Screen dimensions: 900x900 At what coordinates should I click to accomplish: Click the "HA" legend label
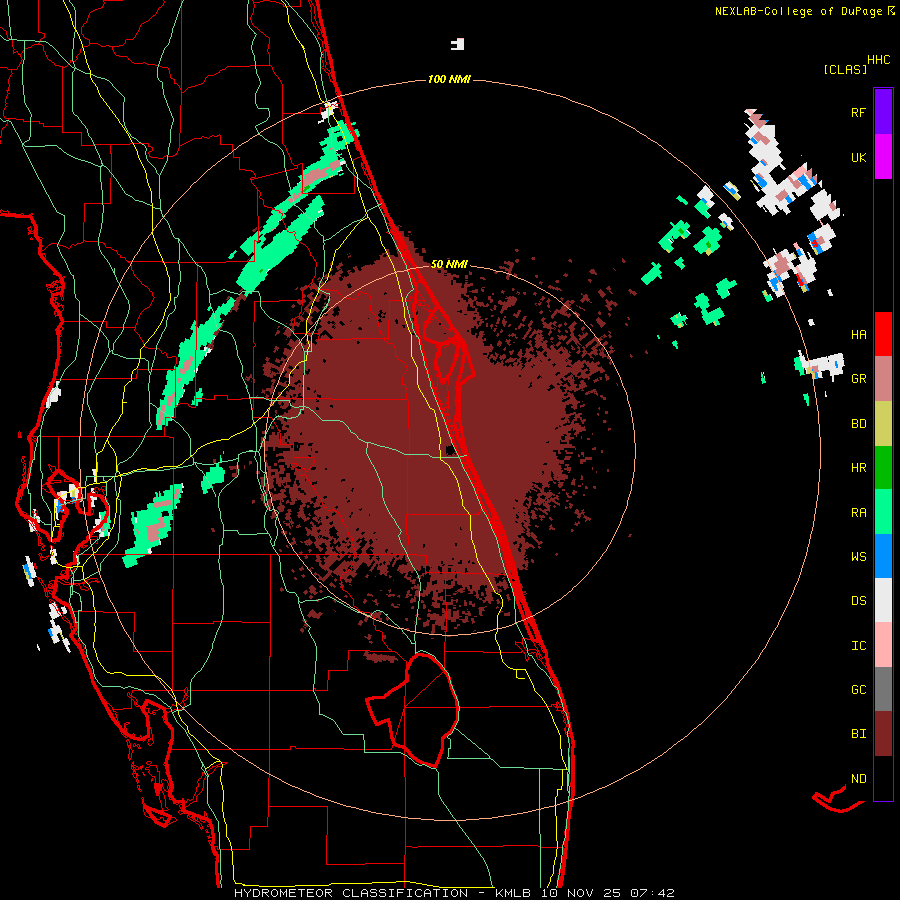(x=858, y=334)
